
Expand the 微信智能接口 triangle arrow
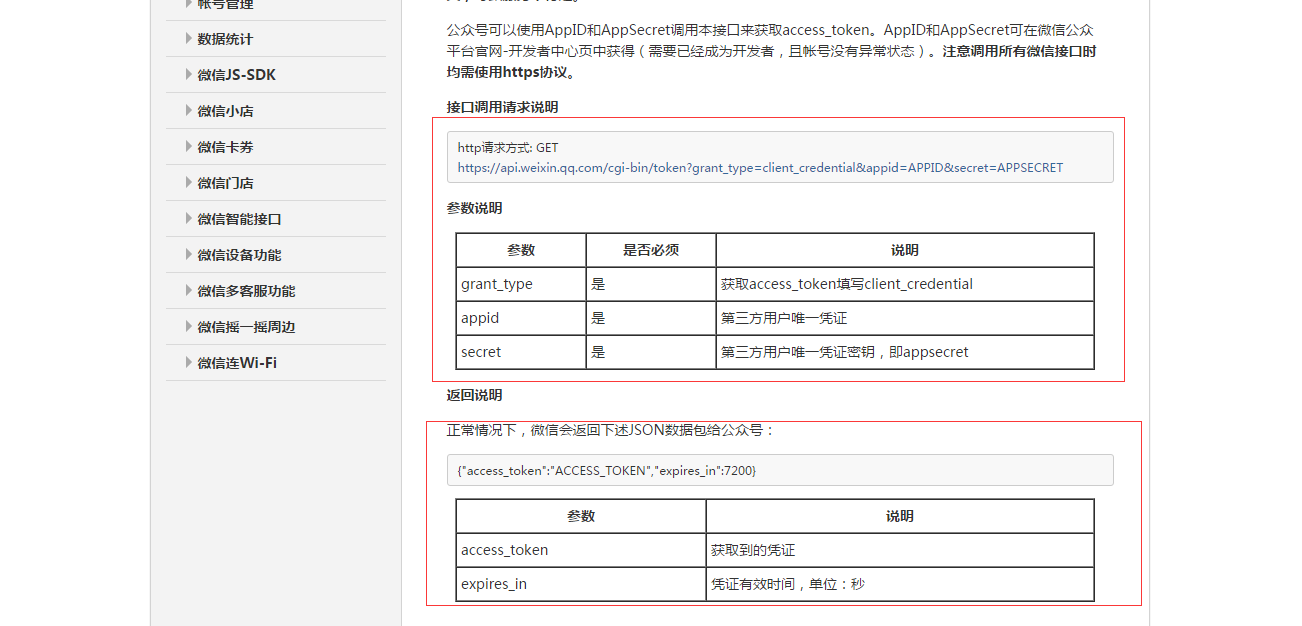click(x=189, y=218)
